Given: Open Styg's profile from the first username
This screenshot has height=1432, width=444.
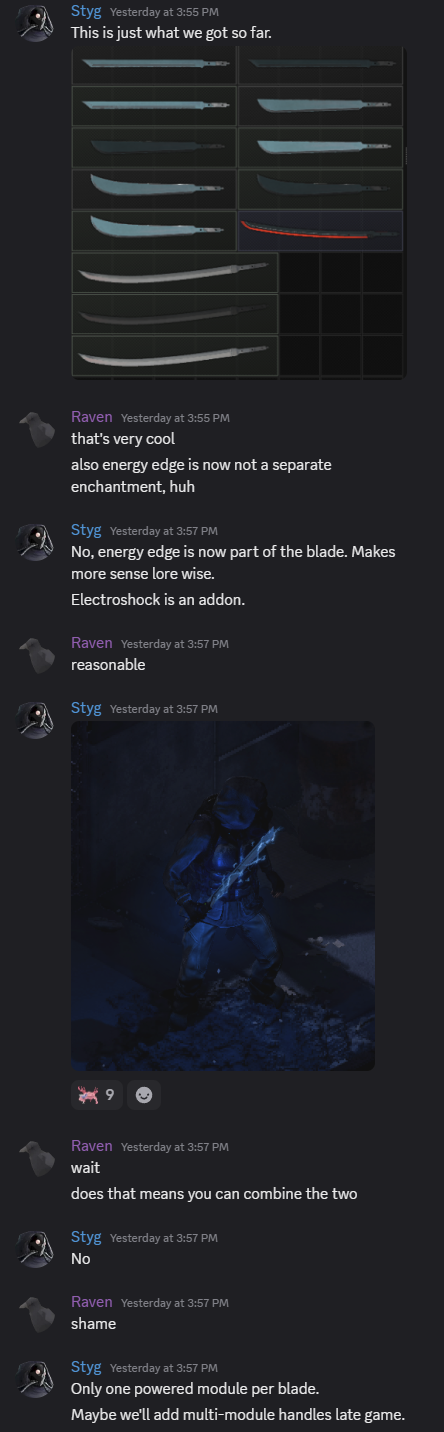Looking at the screenshot, I should (x=86, y=11).
